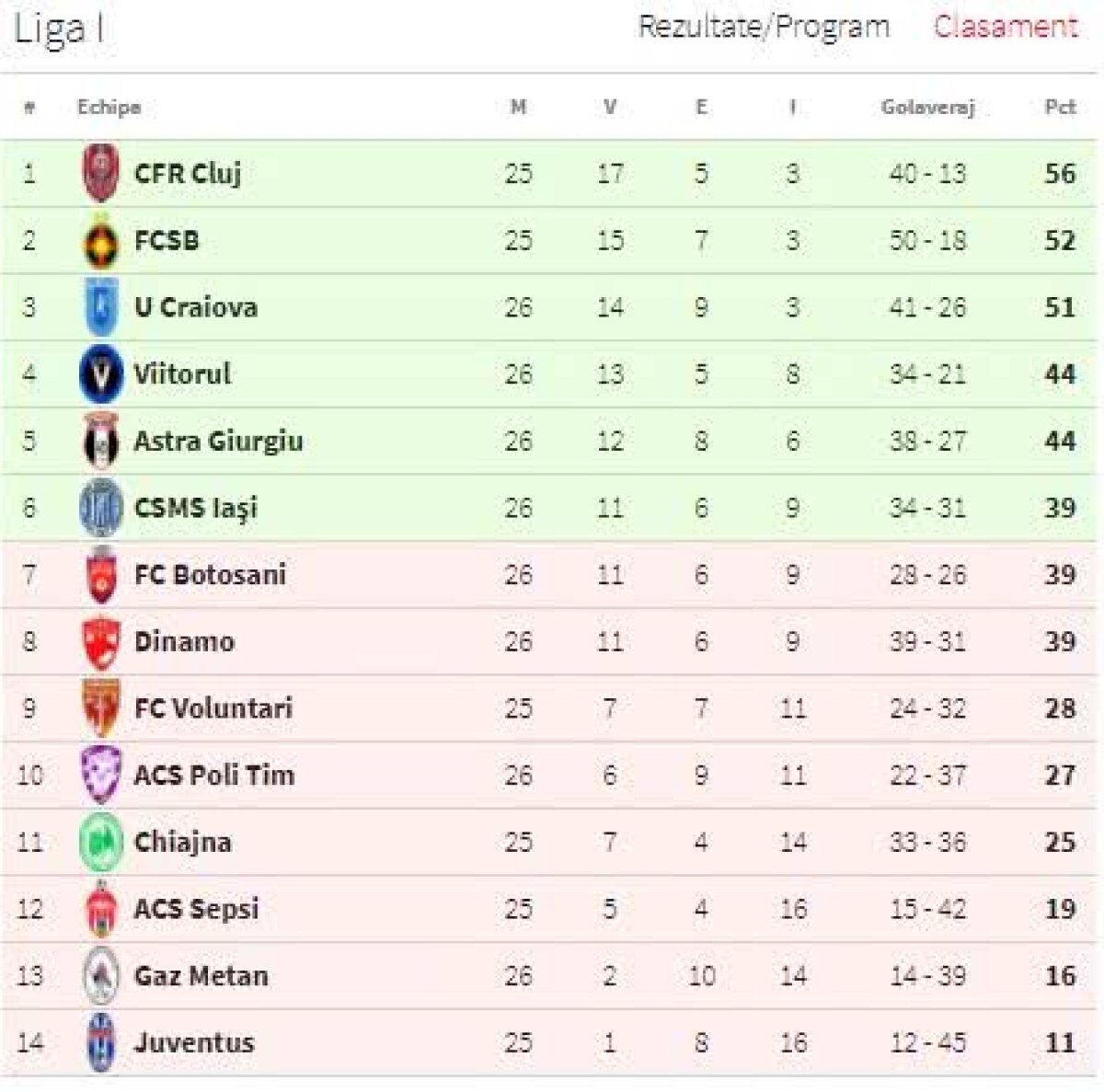Screen dimensions: 1104x1092
Task: Open the CSMS Iași team name link
Action: click(196, 508)
